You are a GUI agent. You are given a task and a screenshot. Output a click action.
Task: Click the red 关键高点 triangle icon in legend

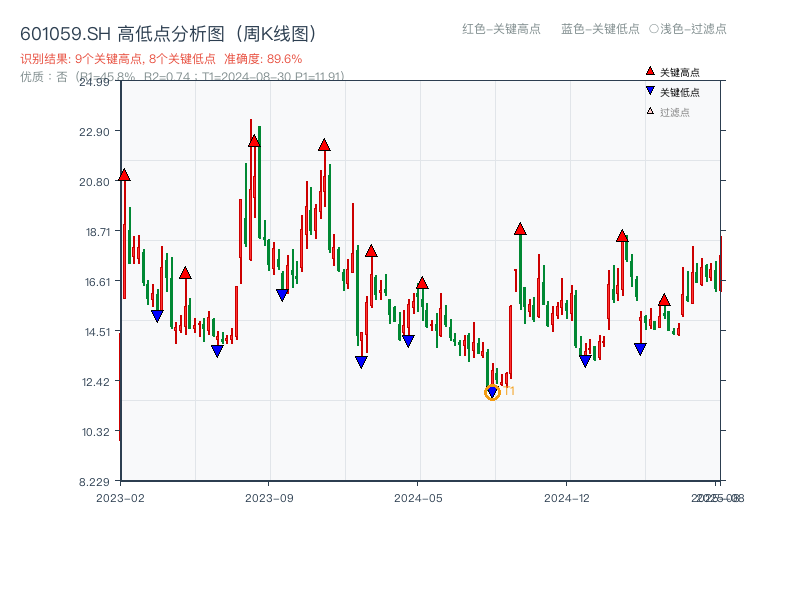tap(650, 71)
